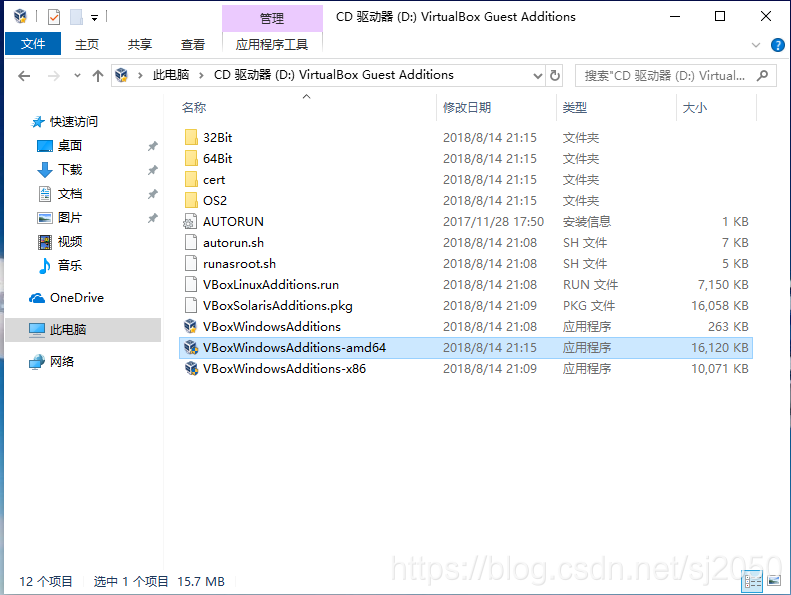This screenshot has height=595, width=791.
Task: Click the address bar drive icon
Action: (x=122, y=75)
